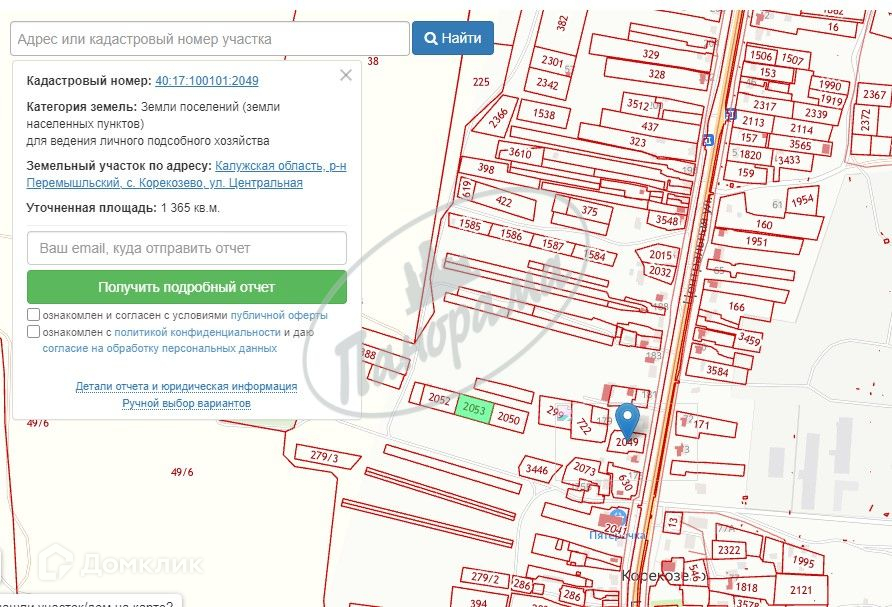Open Детали отчета и юридическая информация link
The image size is (892, 607).
[187, 386]
